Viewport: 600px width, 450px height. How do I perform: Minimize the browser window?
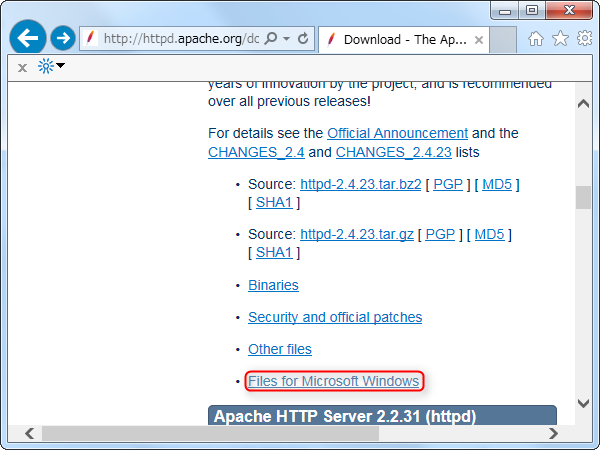(505, 11)
